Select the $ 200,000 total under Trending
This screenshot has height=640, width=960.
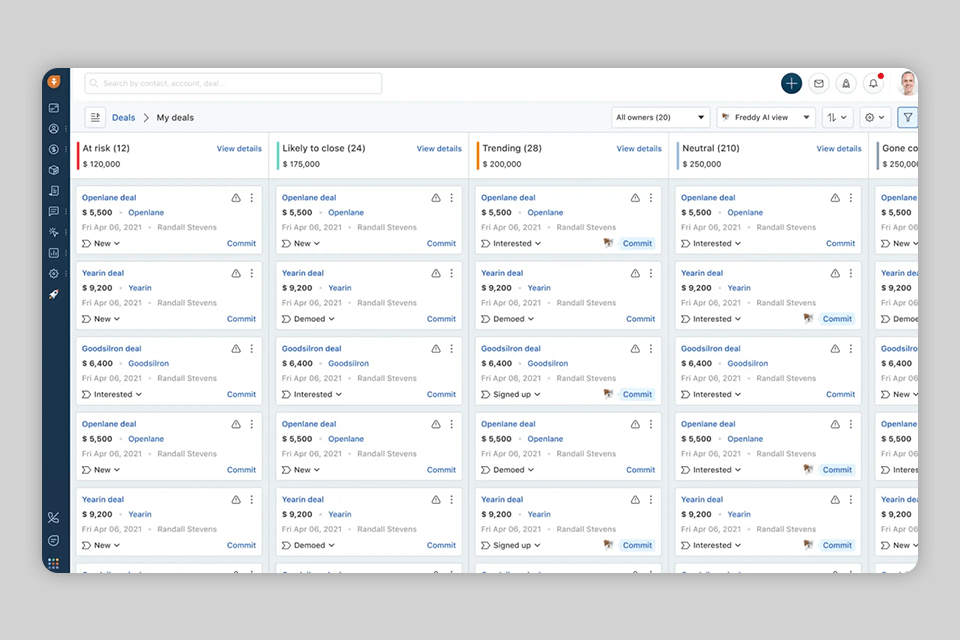pos(502,164)
